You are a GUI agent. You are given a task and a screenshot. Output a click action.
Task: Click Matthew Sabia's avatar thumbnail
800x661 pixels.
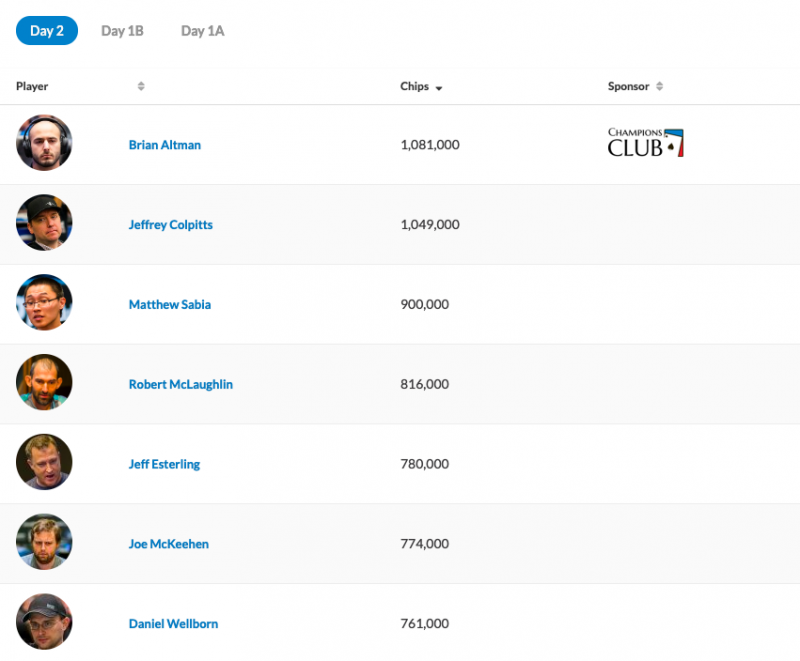[x=44, y=302]
